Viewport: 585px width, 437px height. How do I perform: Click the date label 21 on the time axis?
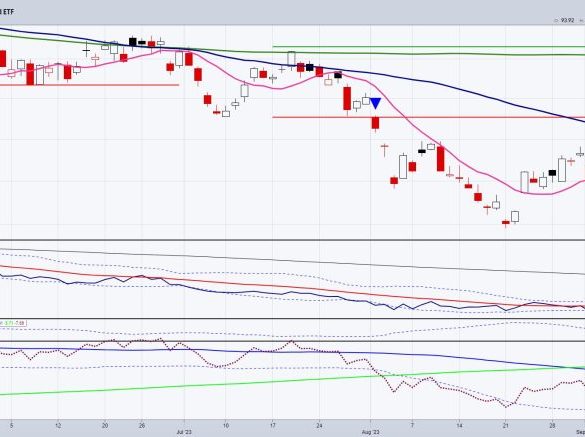coord(506,425)
